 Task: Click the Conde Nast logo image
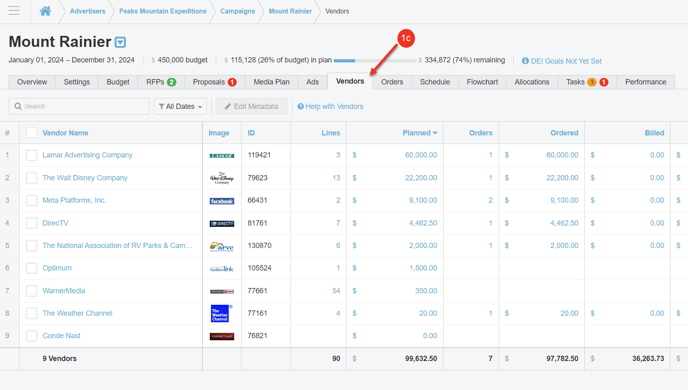point(222,336)
